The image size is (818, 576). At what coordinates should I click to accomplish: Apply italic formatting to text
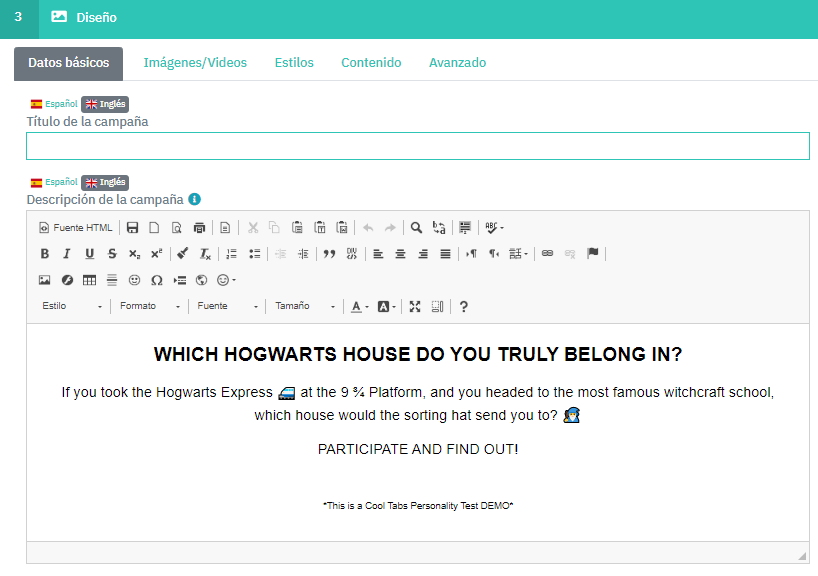tap(66, 254)
